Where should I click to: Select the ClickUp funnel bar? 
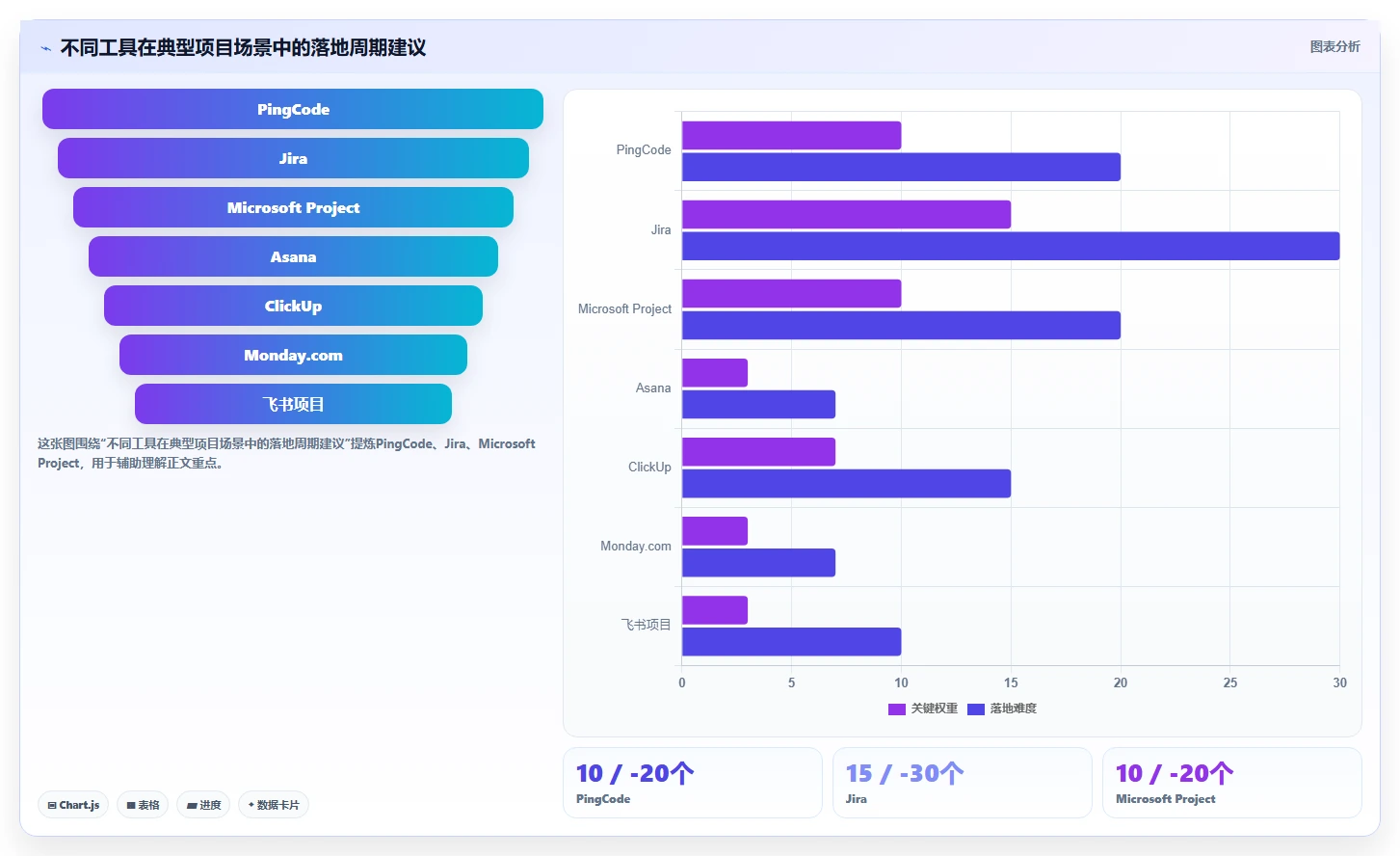[293, 306]
